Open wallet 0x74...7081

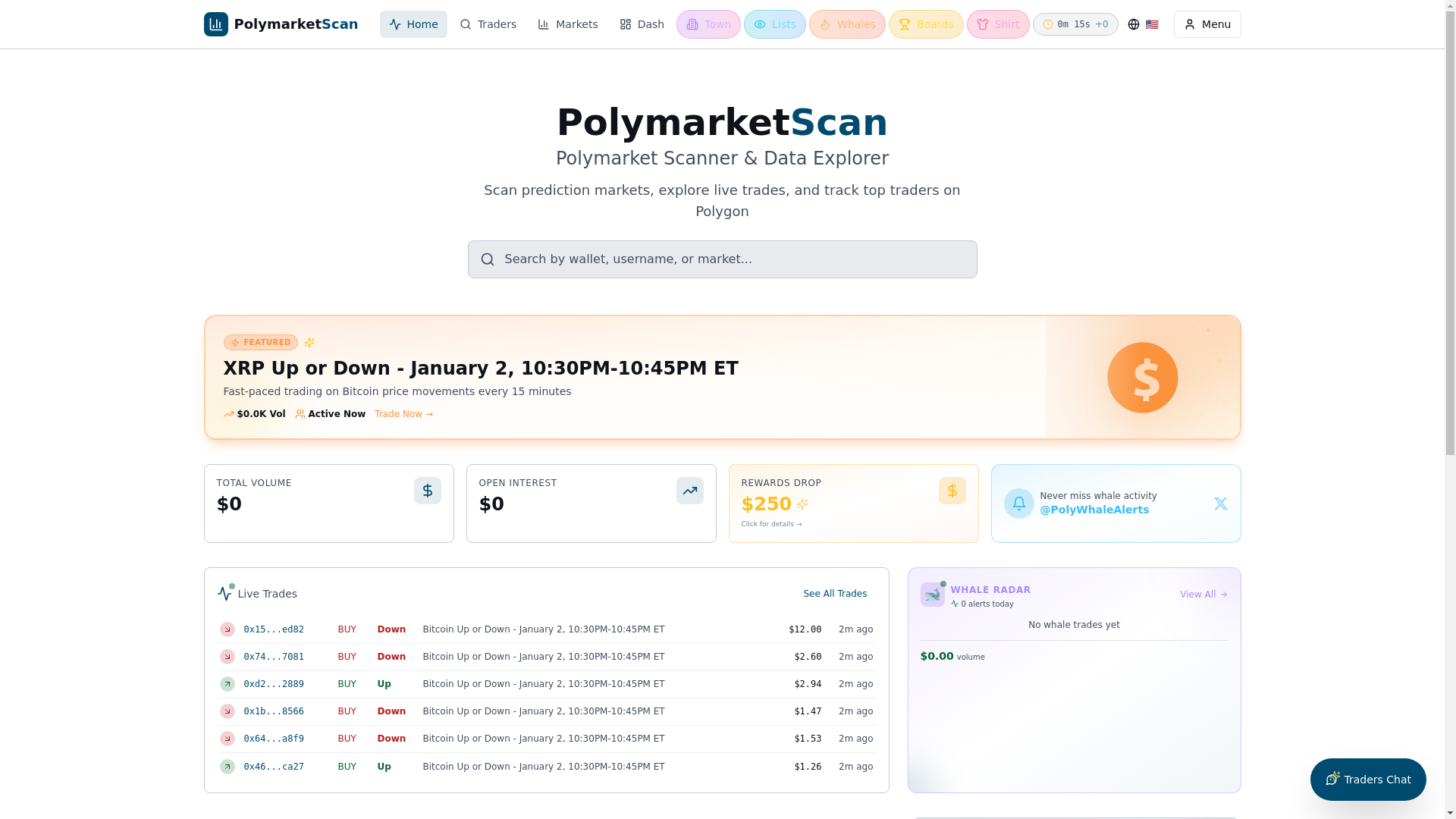tap(274, 657)
